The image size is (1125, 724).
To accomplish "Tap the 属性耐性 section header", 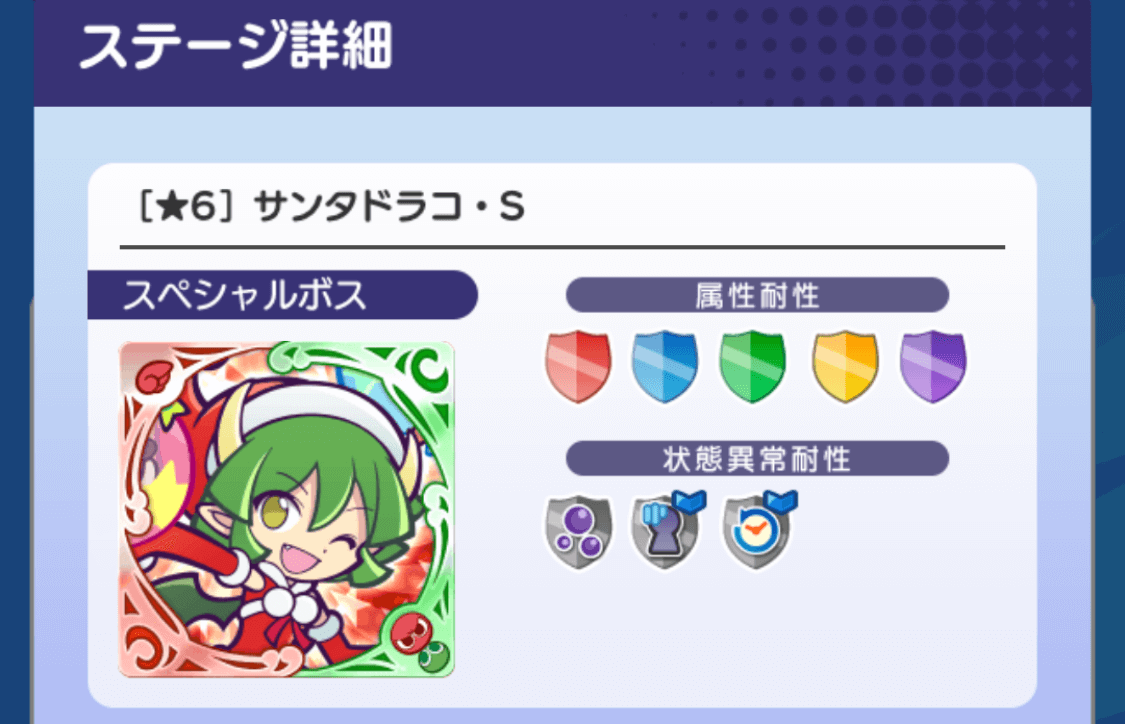I will (758, 295).
